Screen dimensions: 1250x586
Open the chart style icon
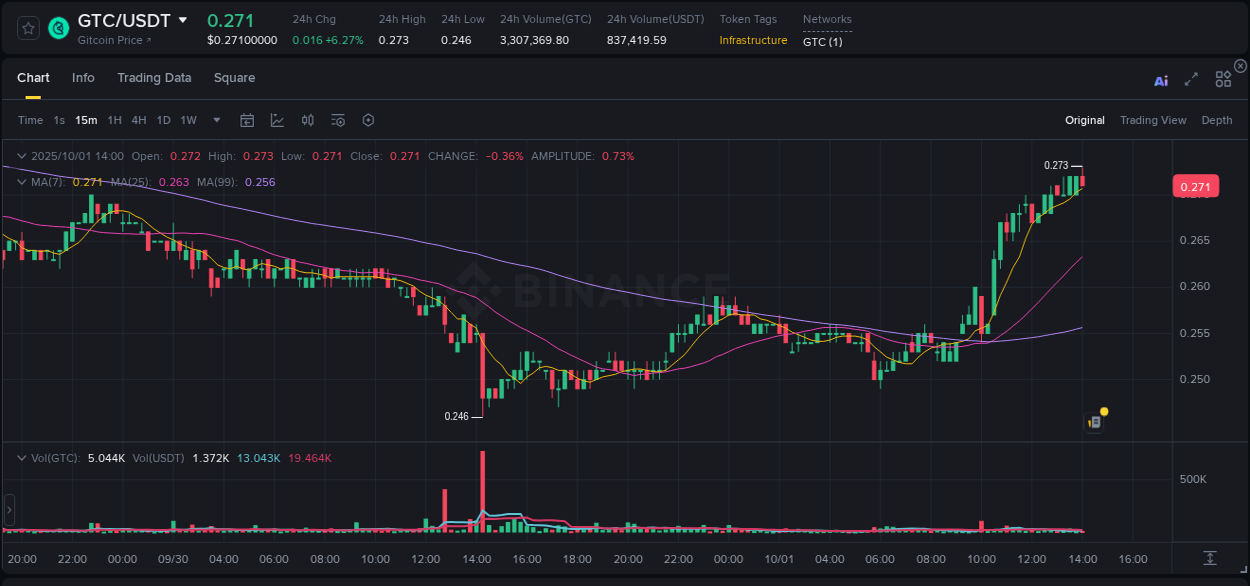tap(277, 120)
